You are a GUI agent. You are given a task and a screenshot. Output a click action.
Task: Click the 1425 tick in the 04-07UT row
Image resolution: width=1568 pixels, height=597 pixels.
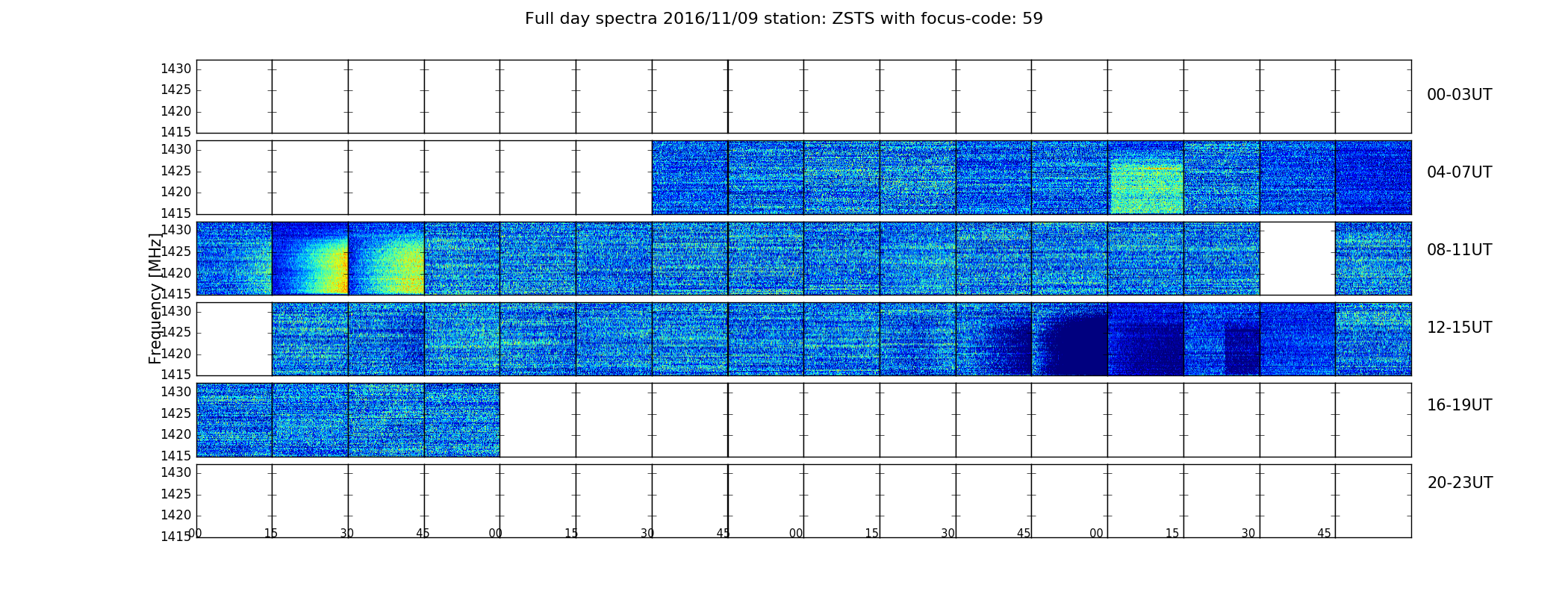(x=176, y=171)
